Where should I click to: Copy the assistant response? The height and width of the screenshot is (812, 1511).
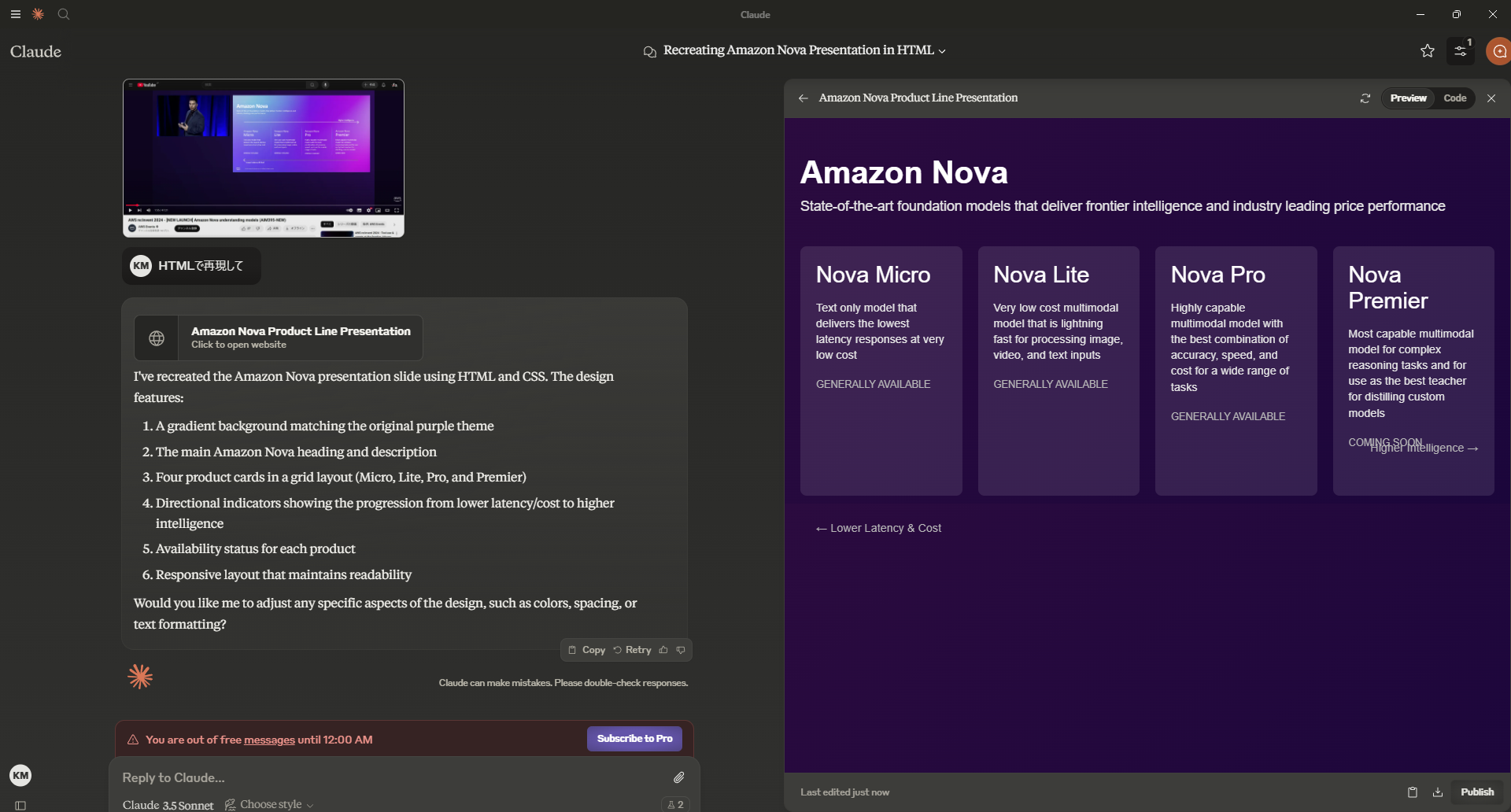(x=586, y=650)
